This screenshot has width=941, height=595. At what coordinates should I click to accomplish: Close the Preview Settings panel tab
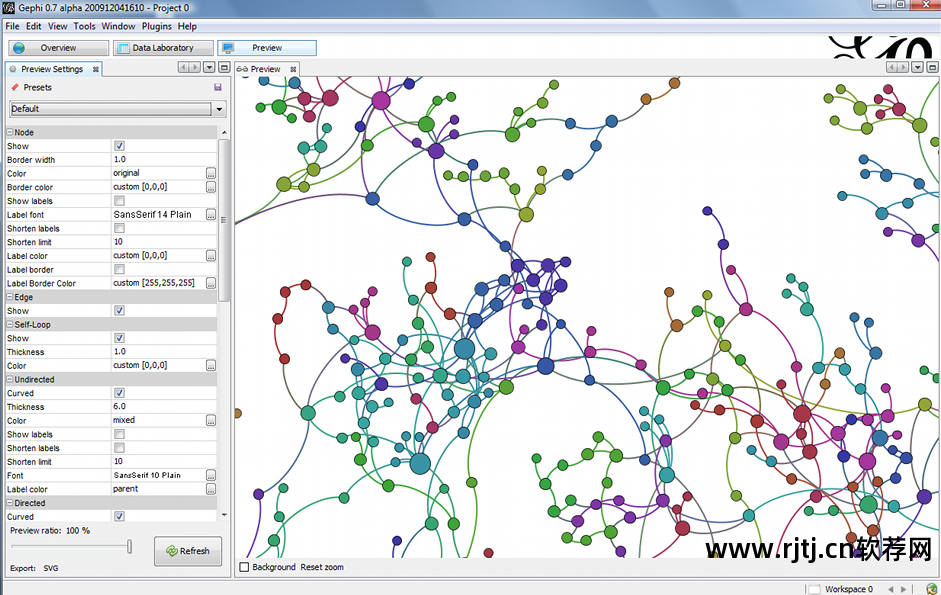pyautogui.click(x=95, y=70)
